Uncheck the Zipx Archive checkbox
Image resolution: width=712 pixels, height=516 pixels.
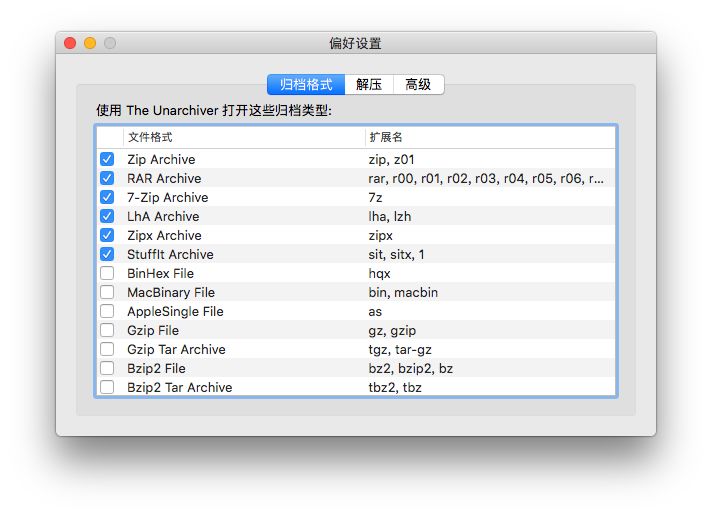click(107, 235)
